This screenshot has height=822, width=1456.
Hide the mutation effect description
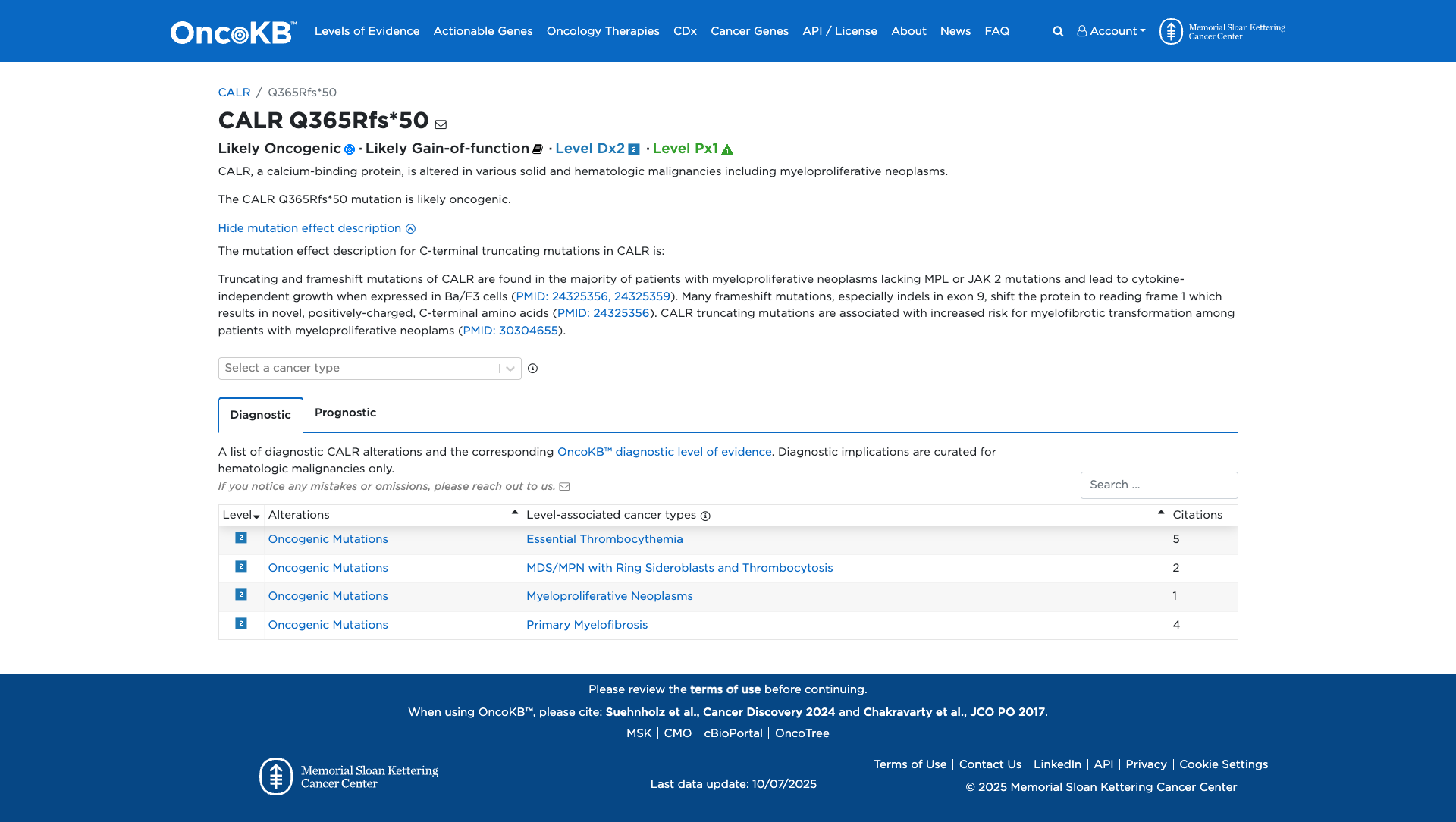309,228
